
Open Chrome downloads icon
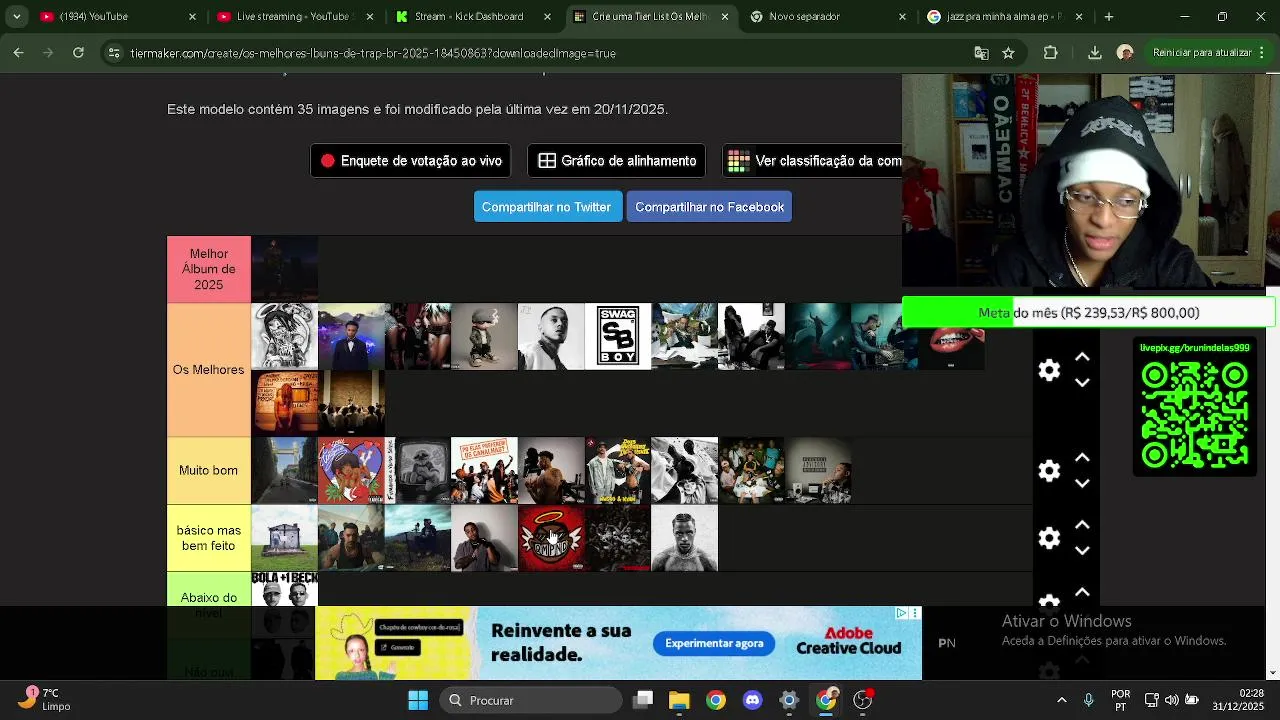pos(1094,53)
